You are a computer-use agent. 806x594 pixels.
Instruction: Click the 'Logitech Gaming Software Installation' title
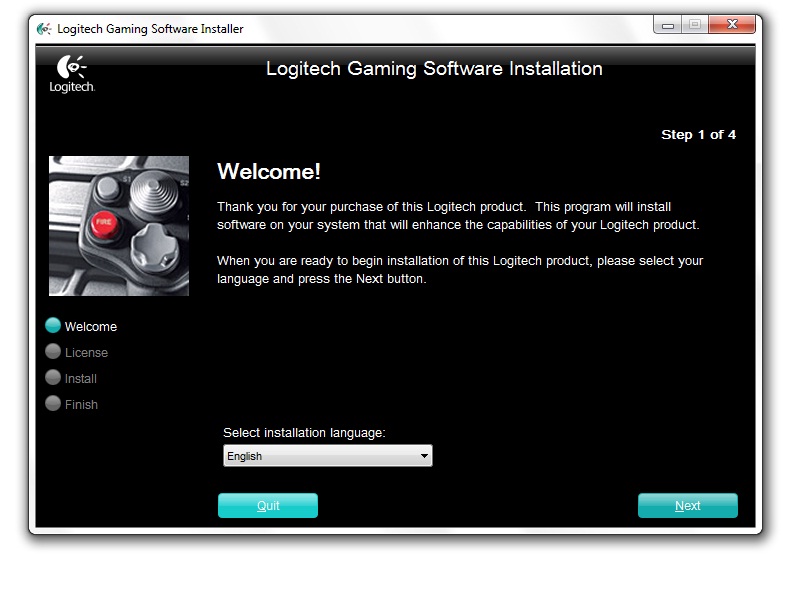click(x=434, y=69)
